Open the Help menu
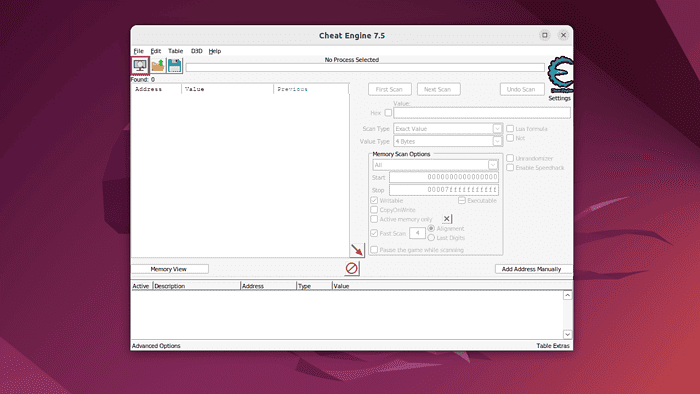Screen dimensions: 700x394 click(x=215, y=51)
